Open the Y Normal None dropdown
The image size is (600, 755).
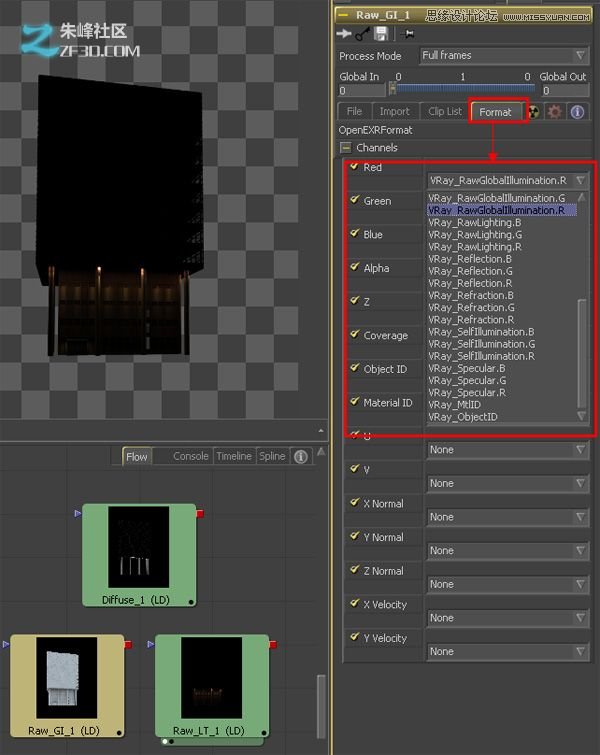508,551
